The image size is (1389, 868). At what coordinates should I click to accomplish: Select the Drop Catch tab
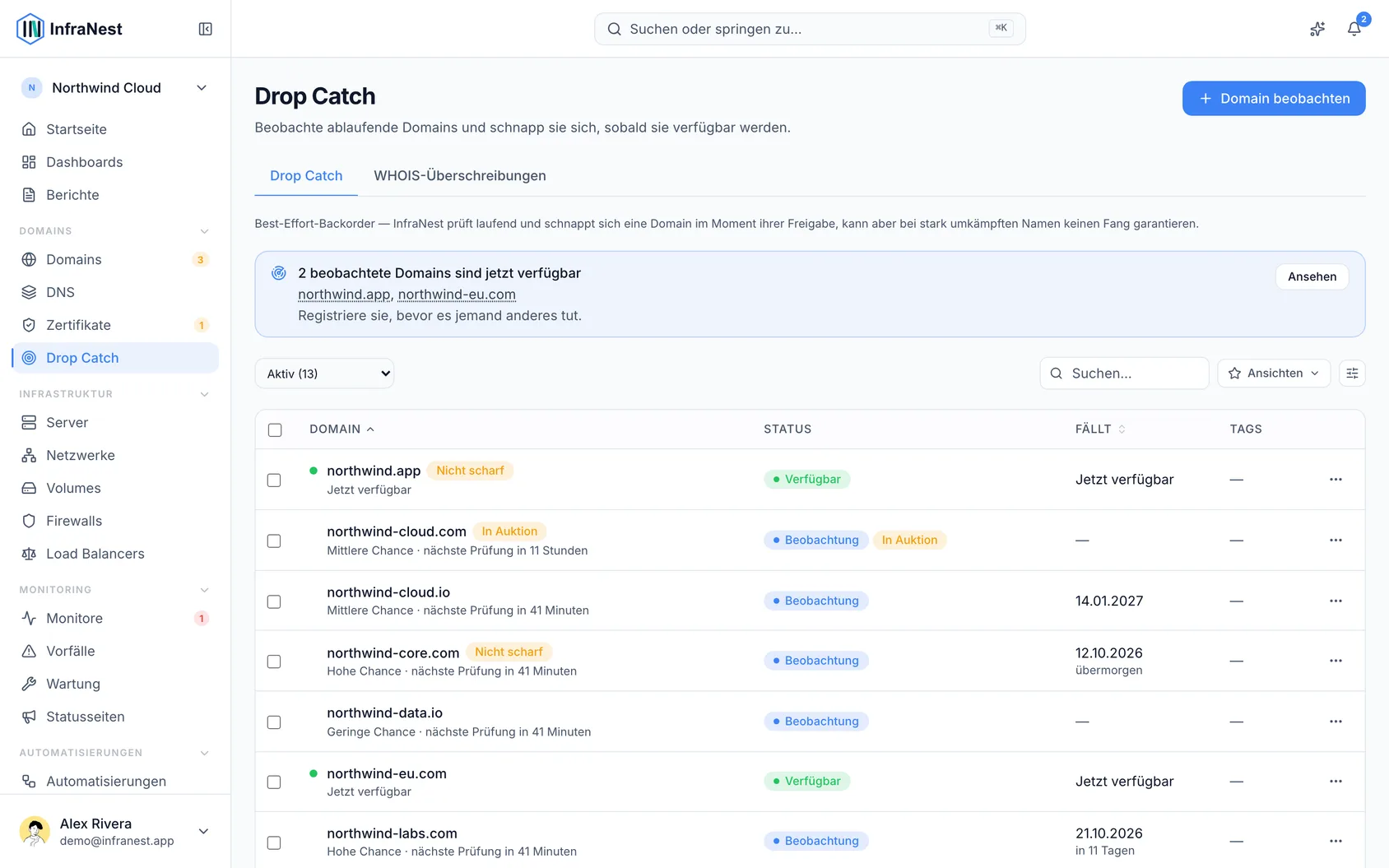pyautogui.click(x=306, y=175)
